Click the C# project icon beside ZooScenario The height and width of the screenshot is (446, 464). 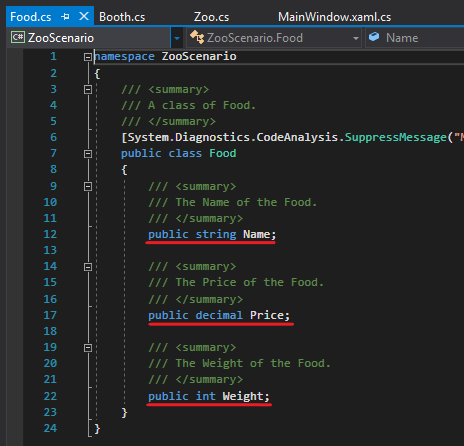point(18,37)
